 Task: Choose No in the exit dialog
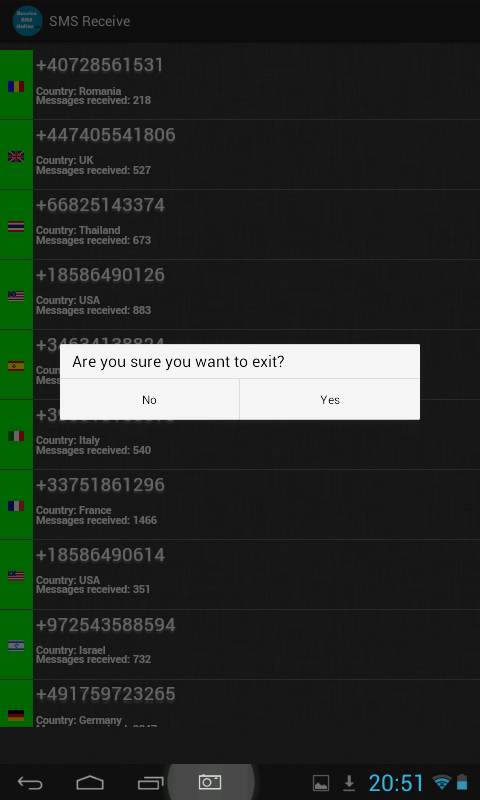point(149,399)
